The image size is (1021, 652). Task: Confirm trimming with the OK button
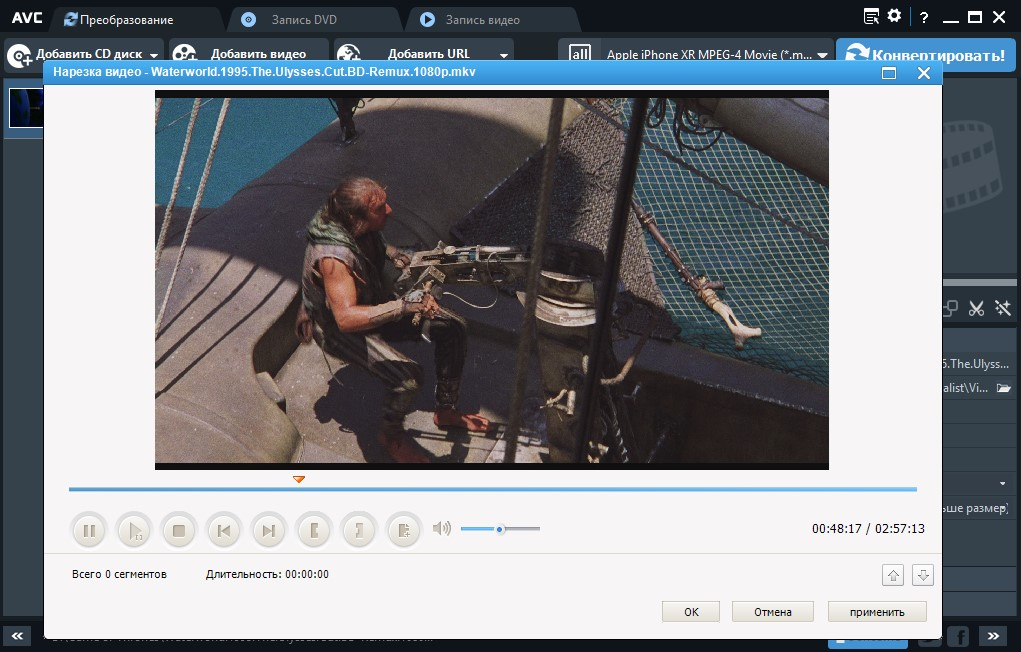click(x=691, y=612)
